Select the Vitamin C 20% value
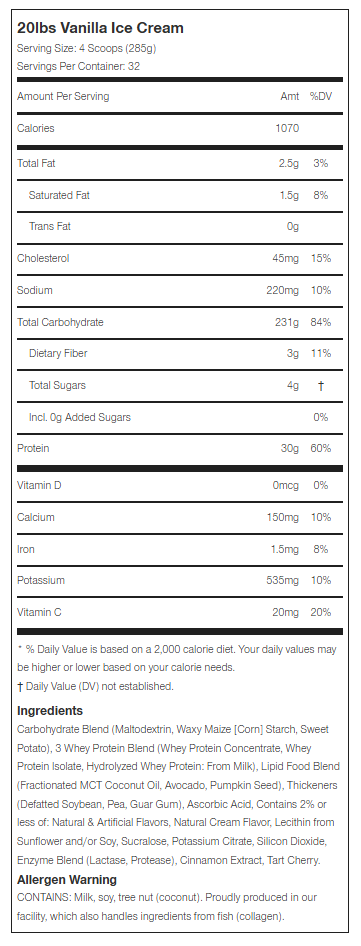This screenshot has height=946, width=361. (321, 612)
